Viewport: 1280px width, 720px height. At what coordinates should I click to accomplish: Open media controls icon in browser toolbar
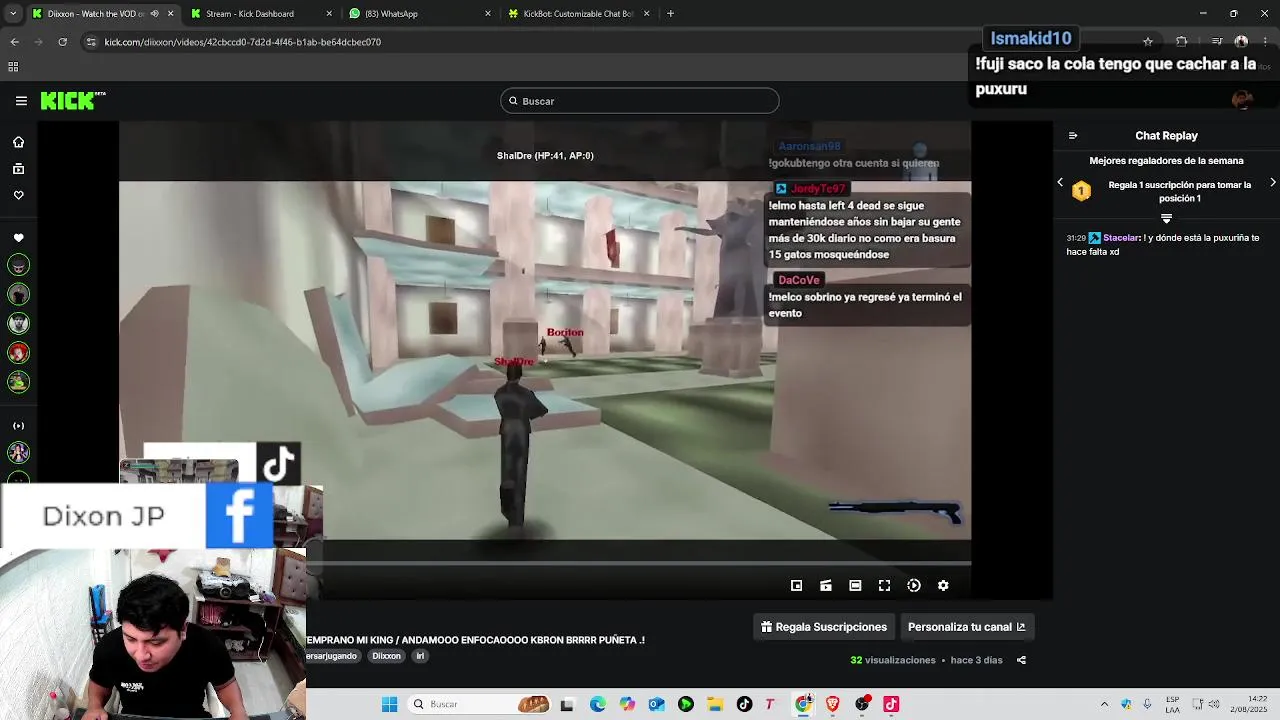coord(1217,42)
